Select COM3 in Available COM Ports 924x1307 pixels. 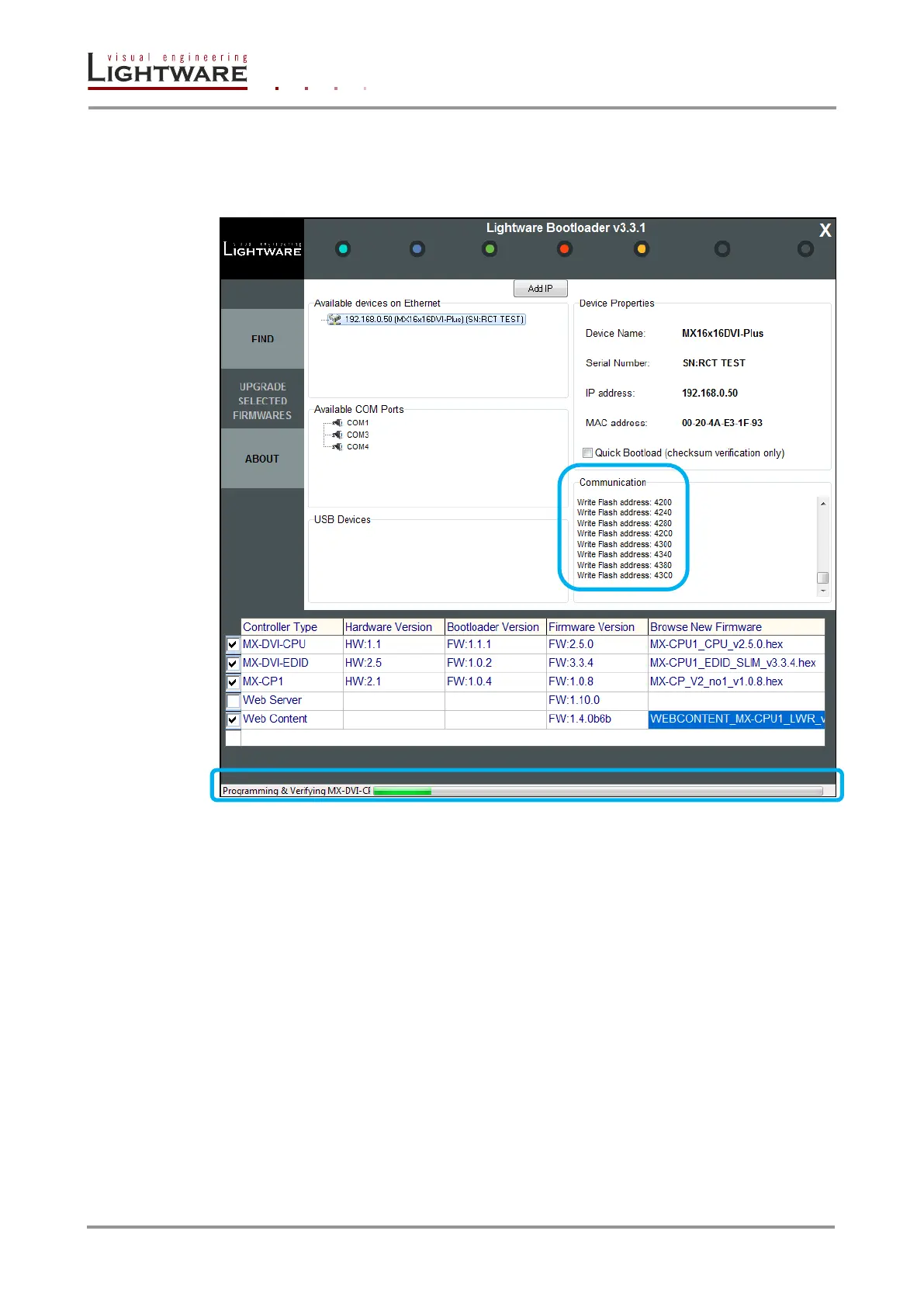tap(358, 435)
